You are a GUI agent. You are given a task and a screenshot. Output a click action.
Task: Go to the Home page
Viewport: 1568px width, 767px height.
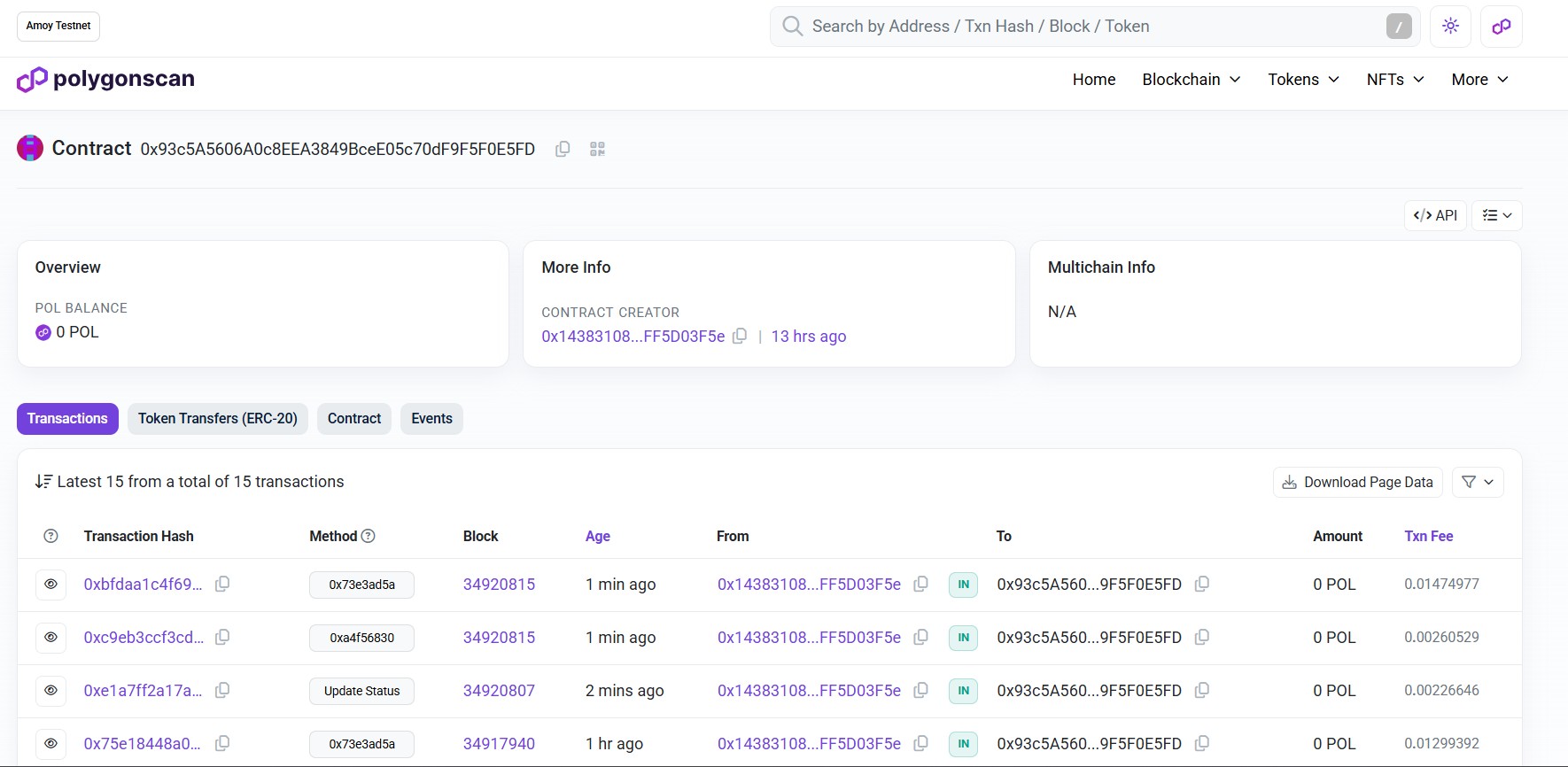[x=1094, y=80]
